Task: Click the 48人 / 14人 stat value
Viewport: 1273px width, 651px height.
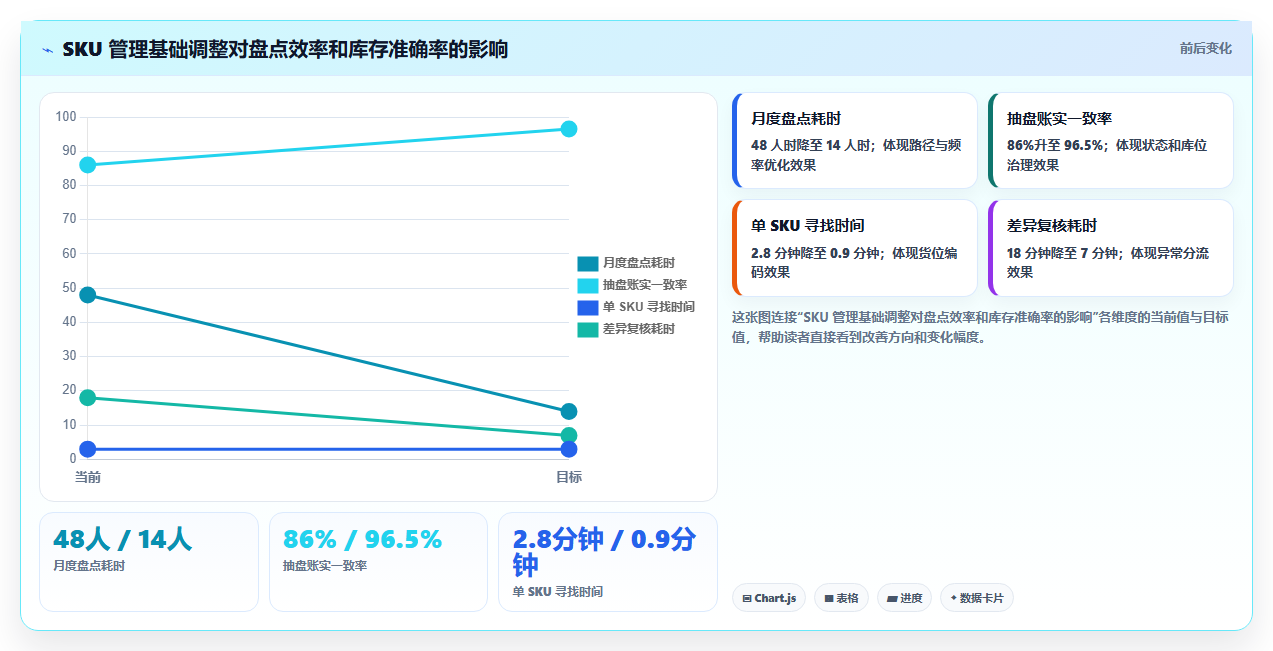Action: [122, 540]
